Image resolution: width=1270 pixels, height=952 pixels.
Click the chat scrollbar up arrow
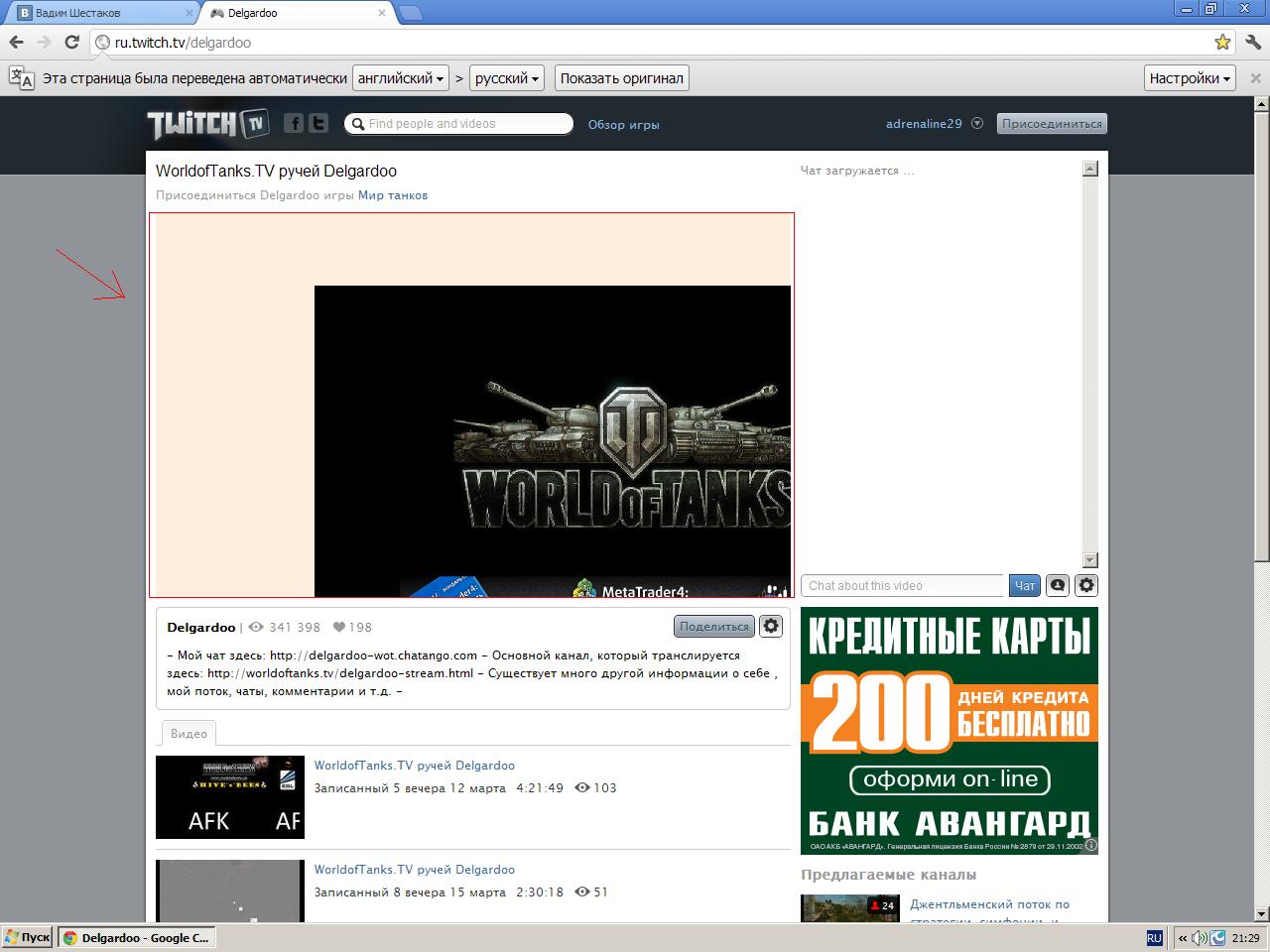pos(1090,169)
